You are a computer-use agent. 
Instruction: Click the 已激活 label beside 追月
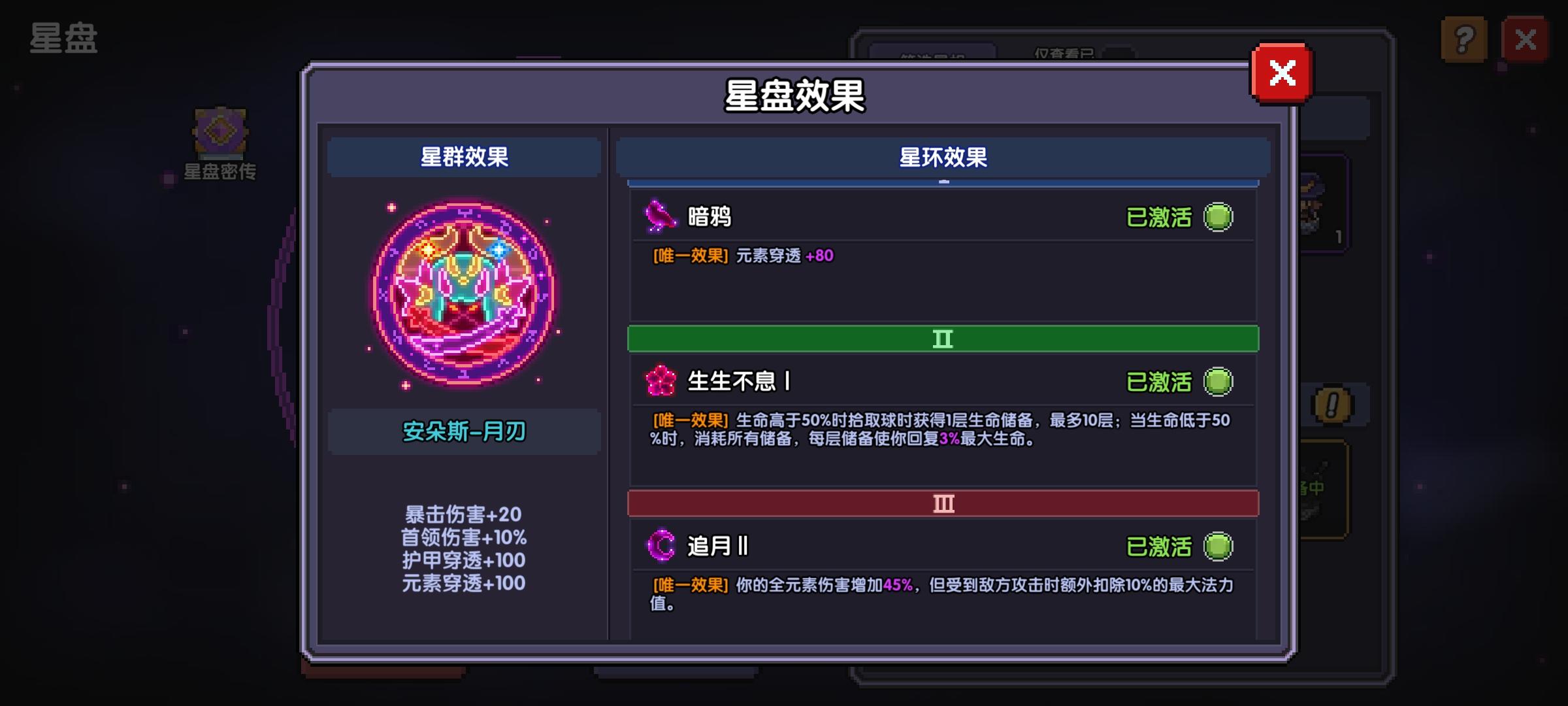pyautogui.click(x=1159, y=546)
